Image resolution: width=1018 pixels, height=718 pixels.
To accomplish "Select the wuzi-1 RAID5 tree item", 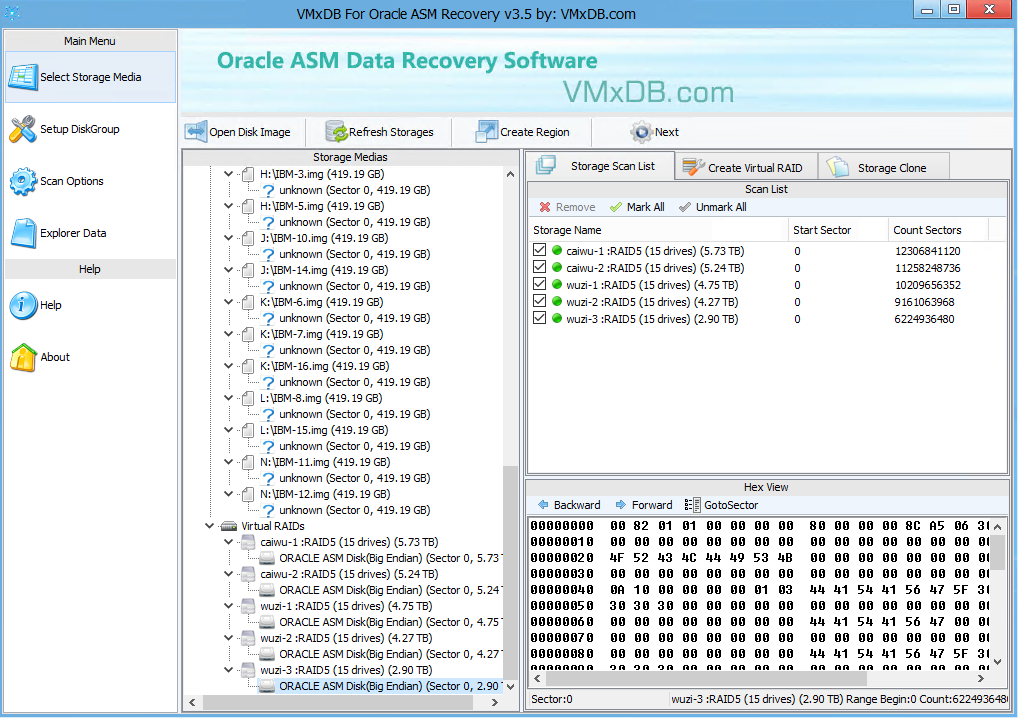I will (x=346, y=606).
